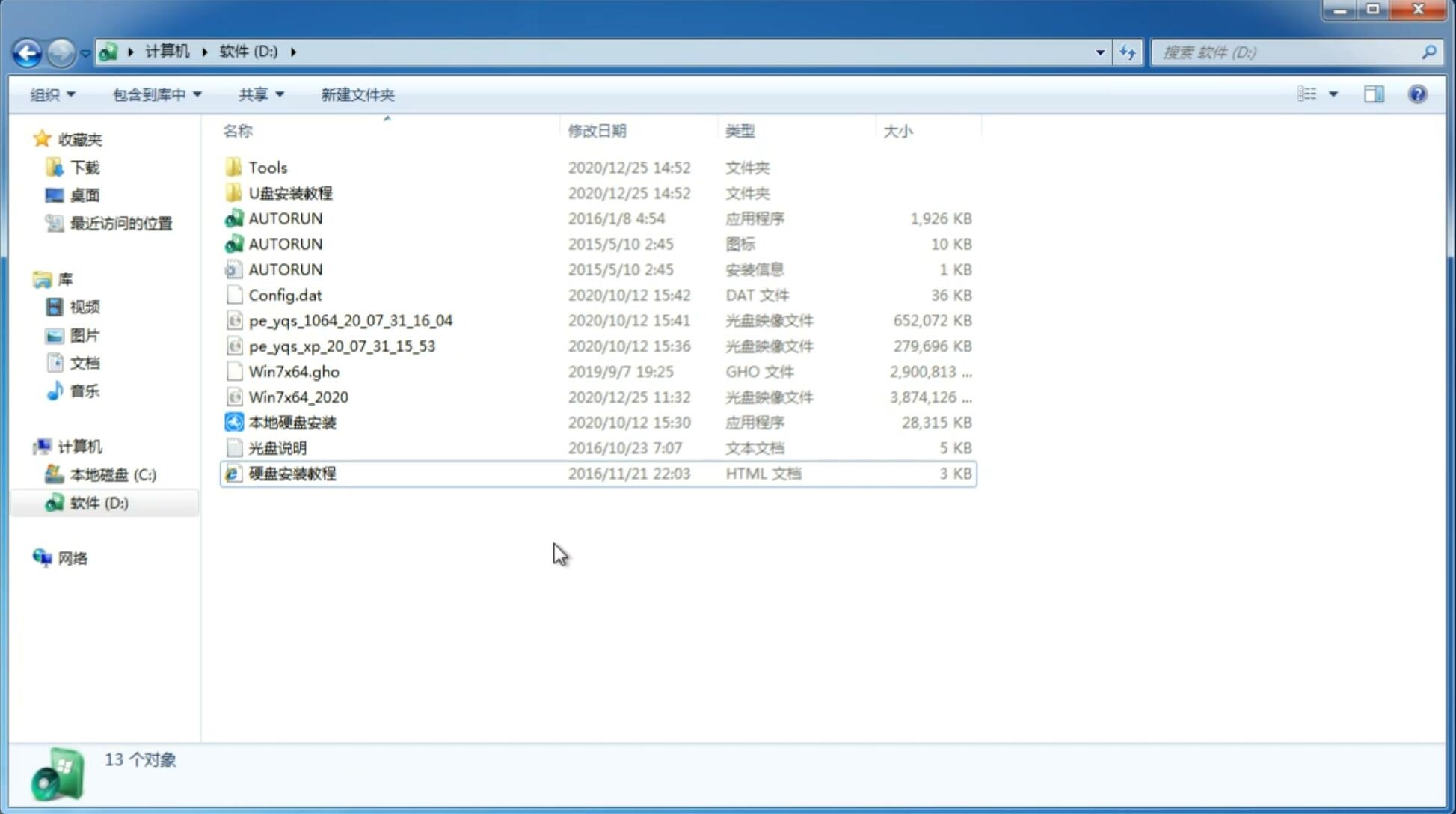The height and width of the screenshot is (814, 1456).
Task: Launch 本地硬盘安装 application
Action: (x=292, y=422)
